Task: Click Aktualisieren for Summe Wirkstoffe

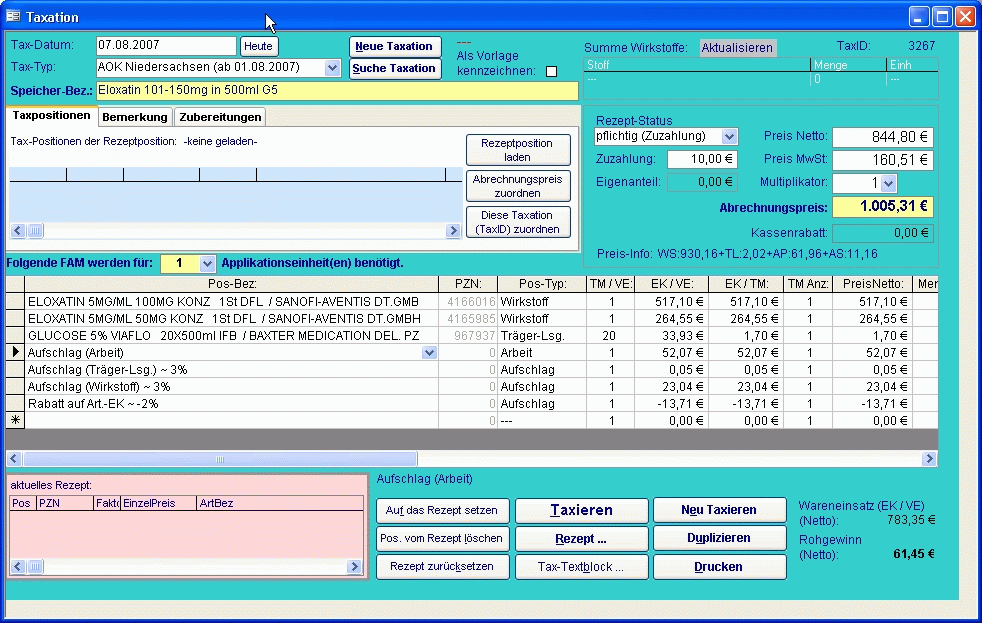Action: (737, 48)
